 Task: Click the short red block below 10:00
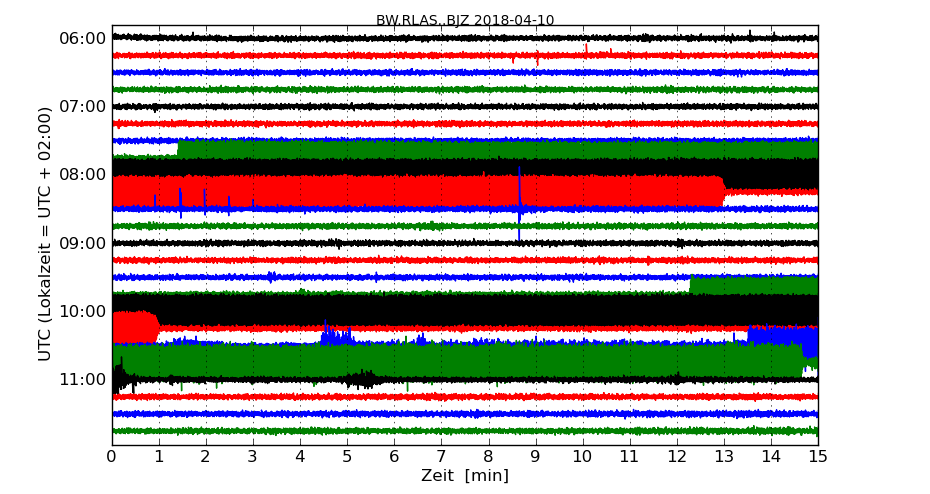click(x=133, y=327)
